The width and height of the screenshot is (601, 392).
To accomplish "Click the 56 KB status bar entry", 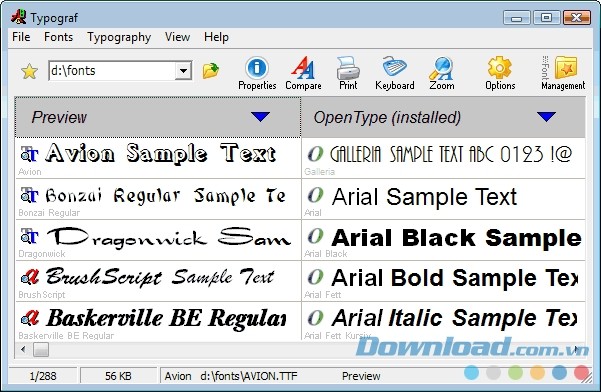I will tap(118, 376).
